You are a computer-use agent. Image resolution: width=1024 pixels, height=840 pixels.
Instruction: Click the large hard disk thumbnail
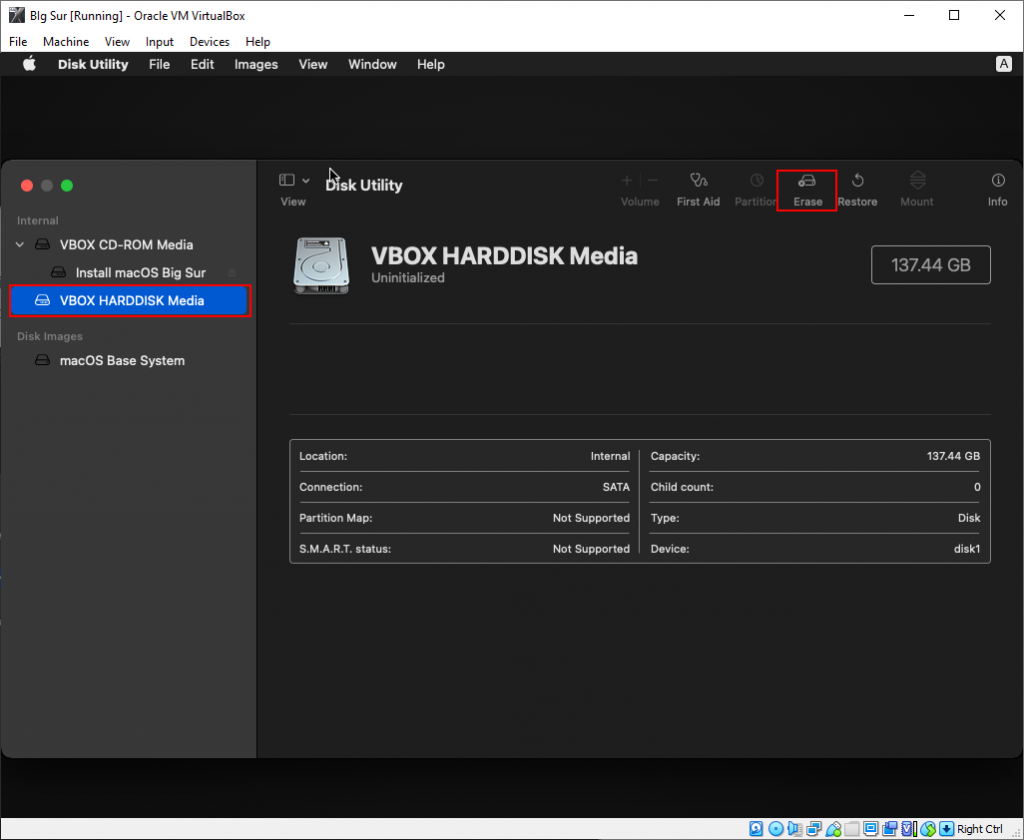(x=322, y=265)
